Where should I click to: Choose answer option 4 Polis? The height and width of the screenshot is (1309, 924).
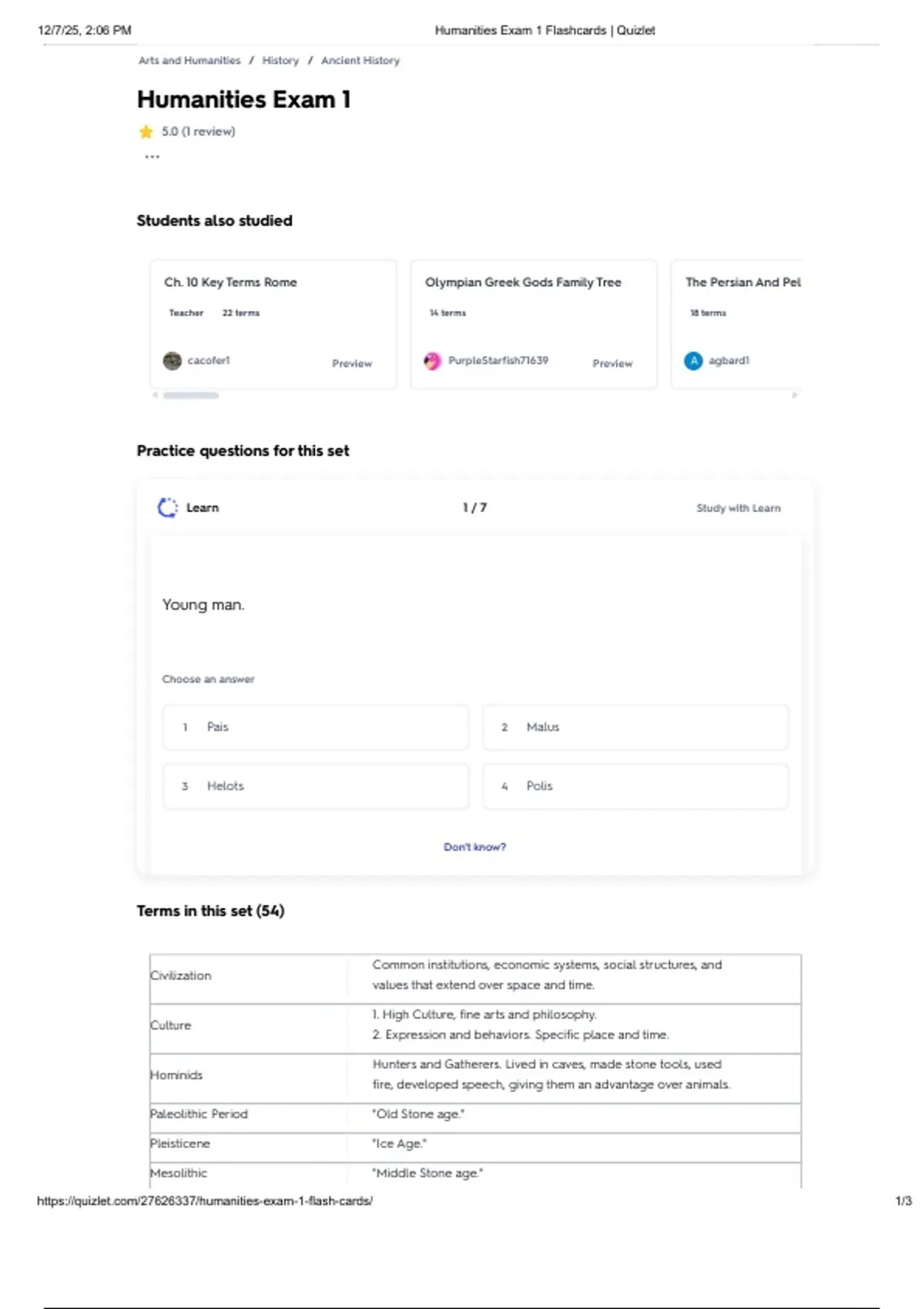coord(634,786)
